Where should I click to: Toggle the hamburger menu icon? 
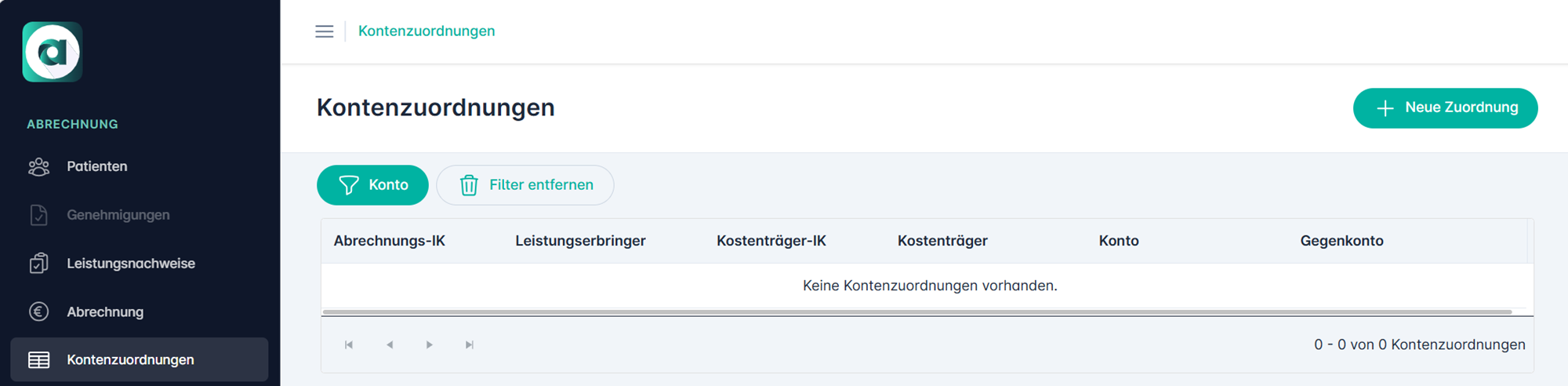pyautogui.click(x=324, y=31)
